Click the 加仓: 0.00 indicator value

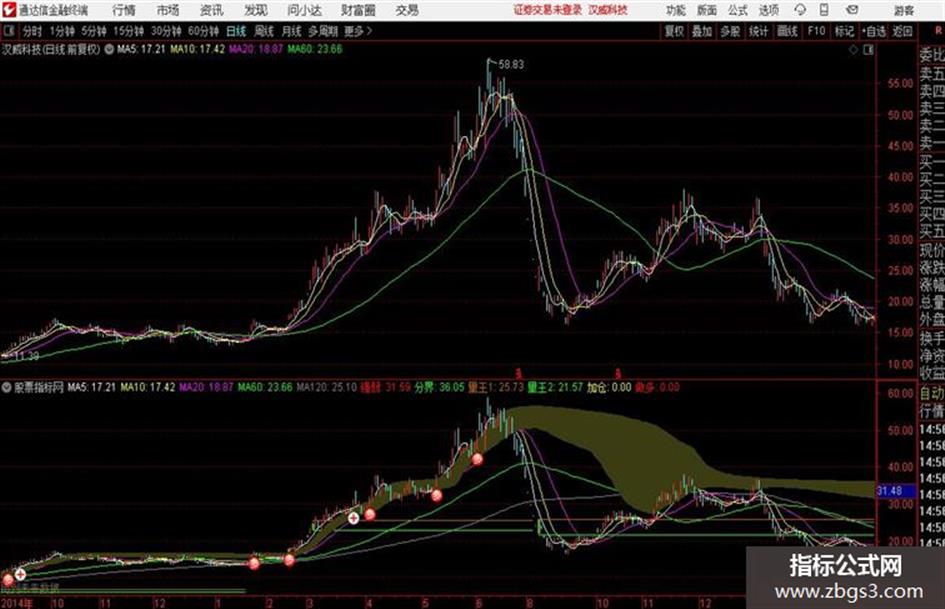[x=609, y=387]
